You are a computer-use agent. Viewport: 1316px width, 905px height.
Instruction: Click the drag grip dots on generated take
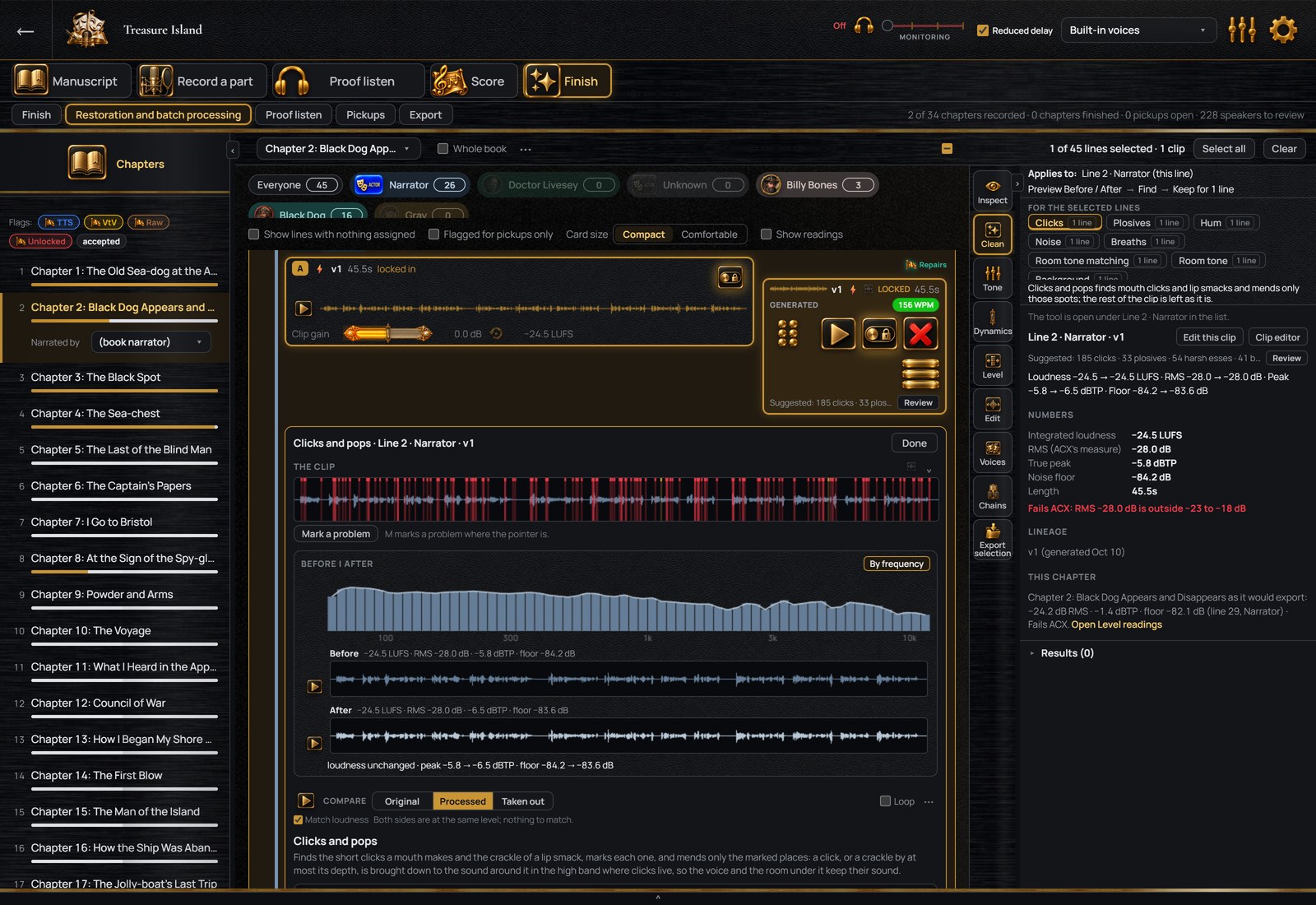[787, 333]
